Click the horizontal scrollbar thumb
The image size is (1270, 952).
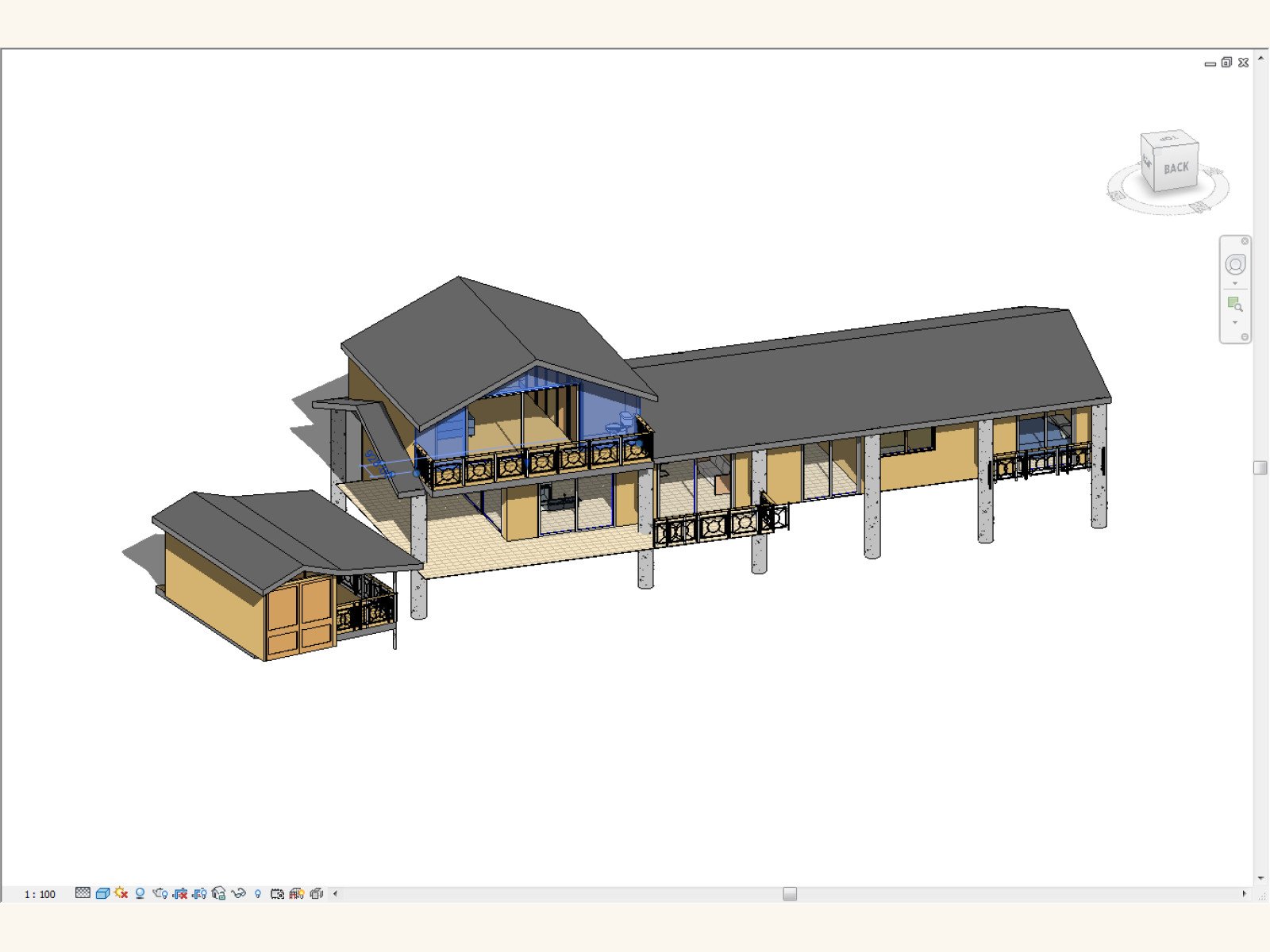point(790,893)
